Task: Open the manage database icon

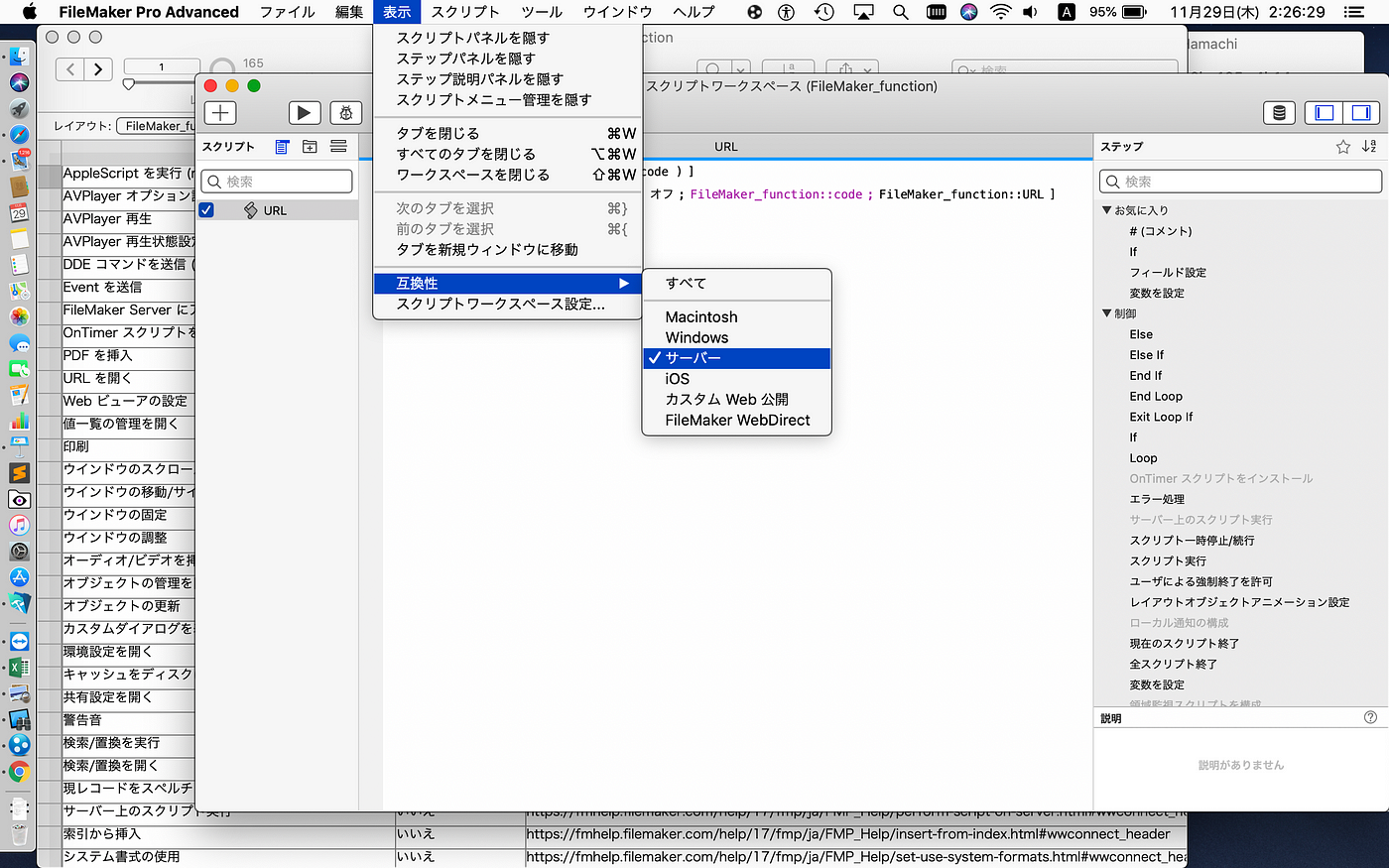Action: 1280,113
